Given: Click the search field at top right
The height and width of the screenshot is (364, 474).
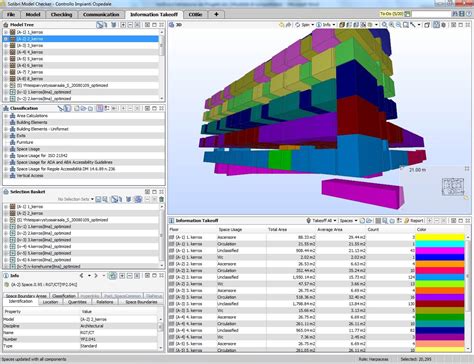Looking at the screenshot, I should [431, 14].
